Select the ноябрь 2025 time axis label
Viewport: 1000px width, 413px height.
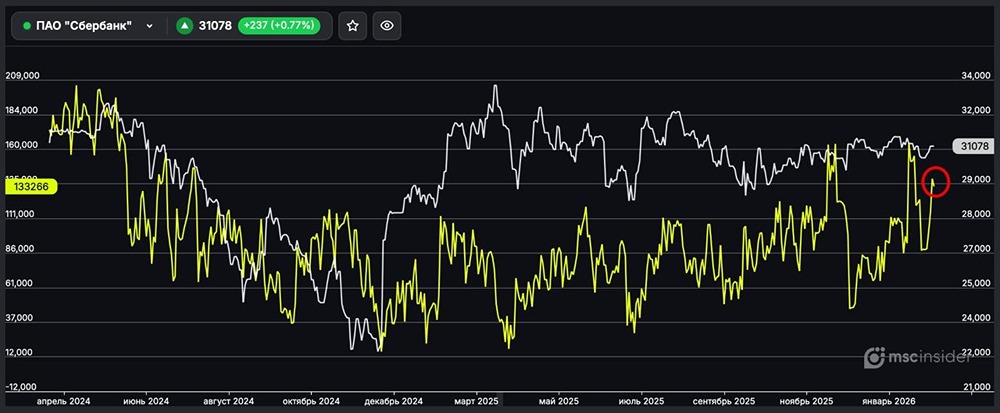(806, 402)
